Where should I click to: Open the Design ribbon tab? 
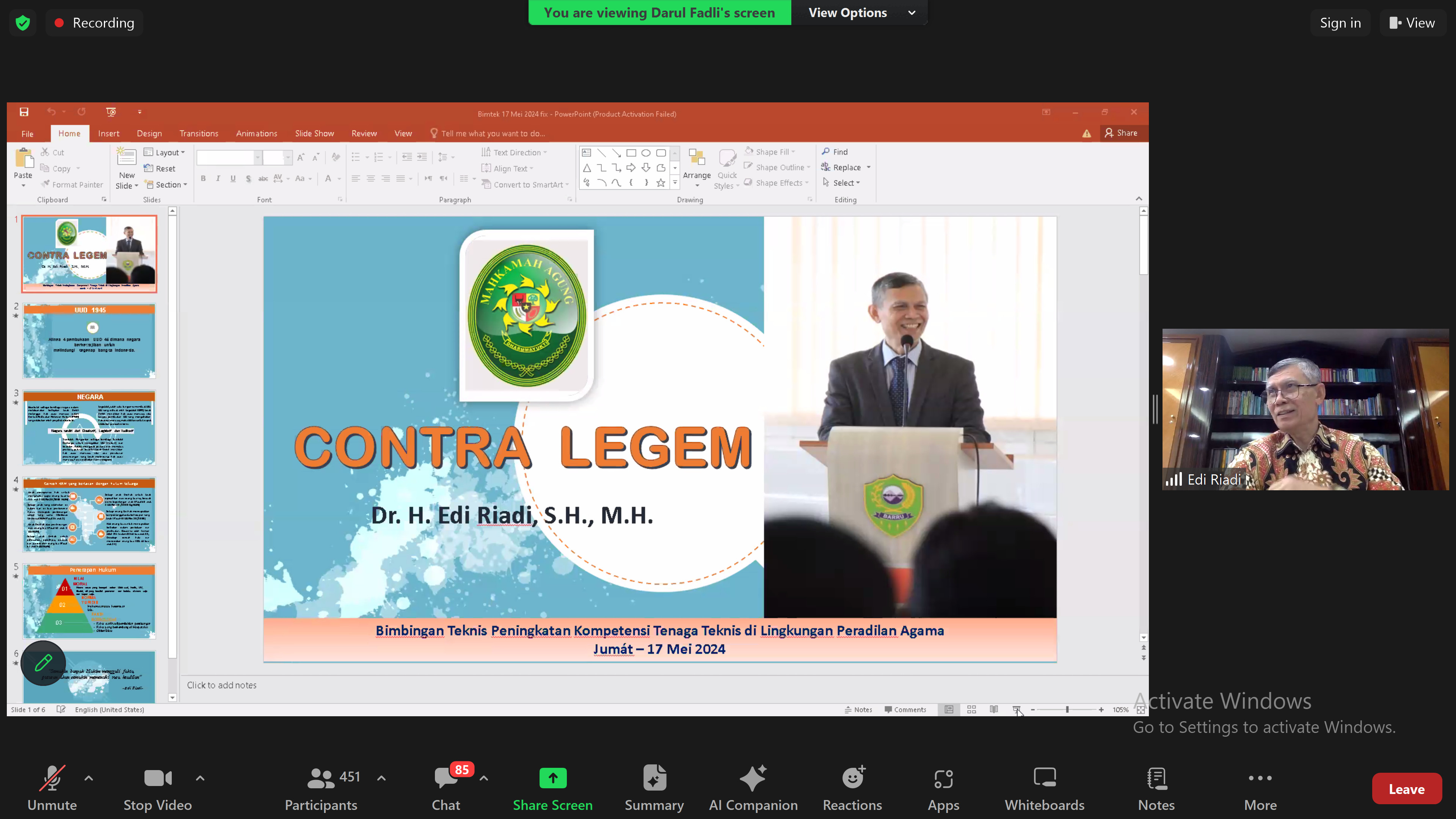click(x=149, y=133)
